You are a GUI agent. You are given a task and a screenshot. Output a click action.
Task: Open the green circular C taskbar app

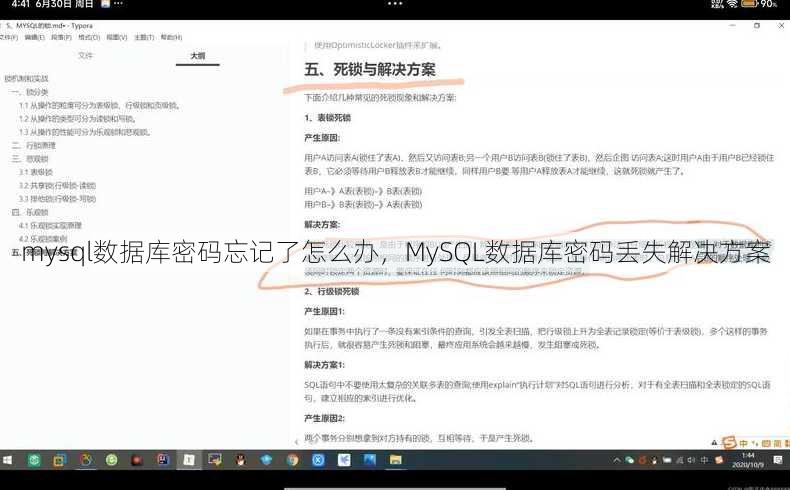[x=111, y=460]
